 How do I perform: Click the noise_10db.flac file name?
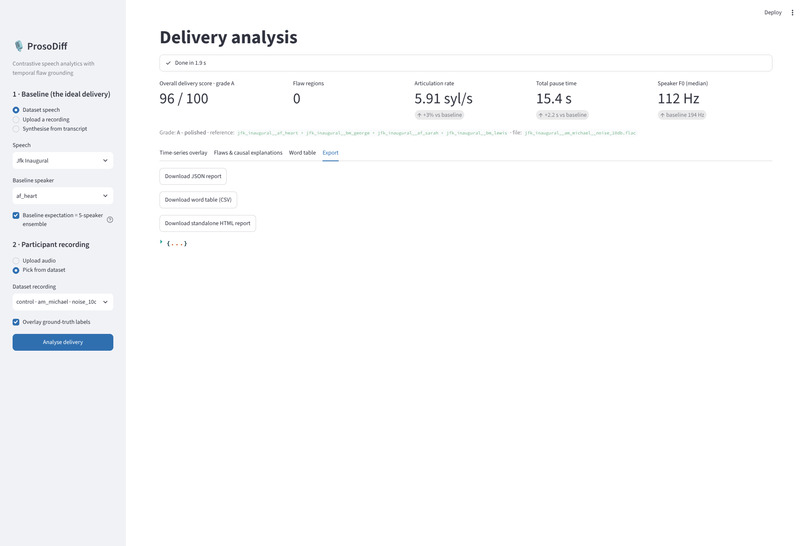(580, 133)
